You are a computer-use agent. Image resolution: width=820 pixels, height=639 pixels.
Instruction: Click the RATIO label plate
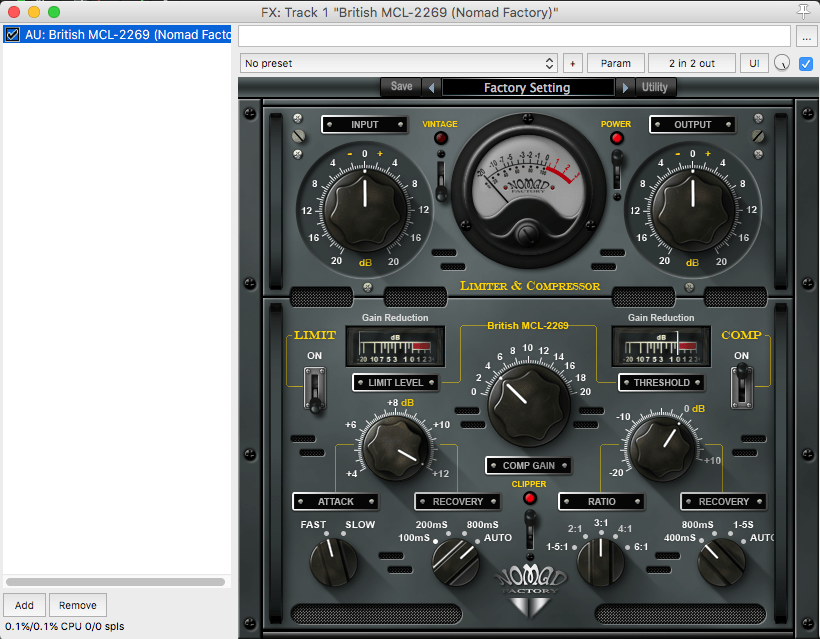tap(601, 501)
